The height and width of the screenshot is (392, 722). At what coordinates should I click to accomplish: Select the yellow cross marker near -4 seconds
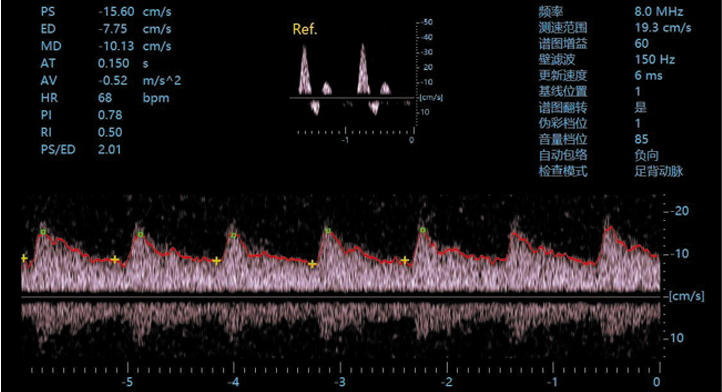click(216, 261)
